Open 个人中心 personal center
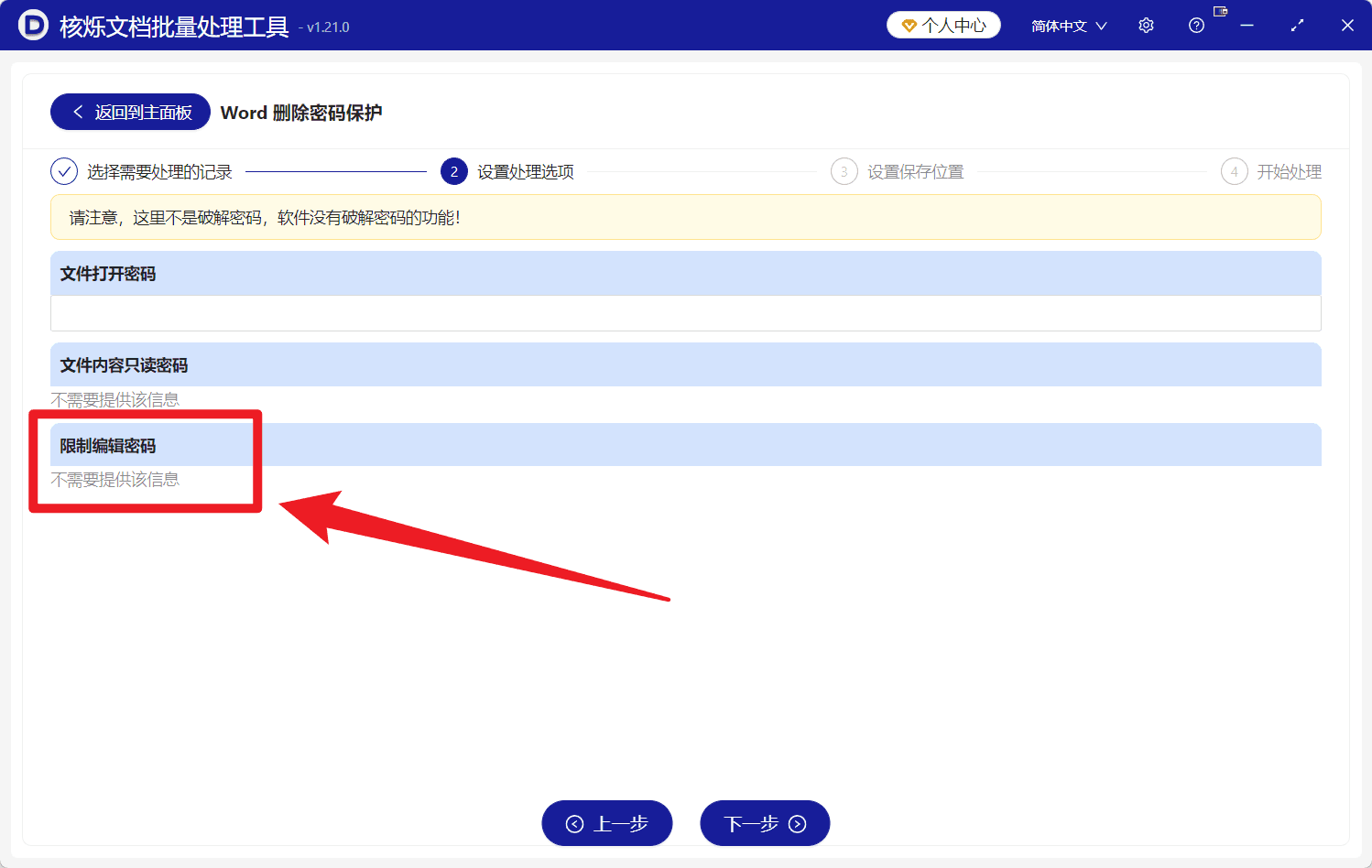1372x868 pixels. pos(943,25)
